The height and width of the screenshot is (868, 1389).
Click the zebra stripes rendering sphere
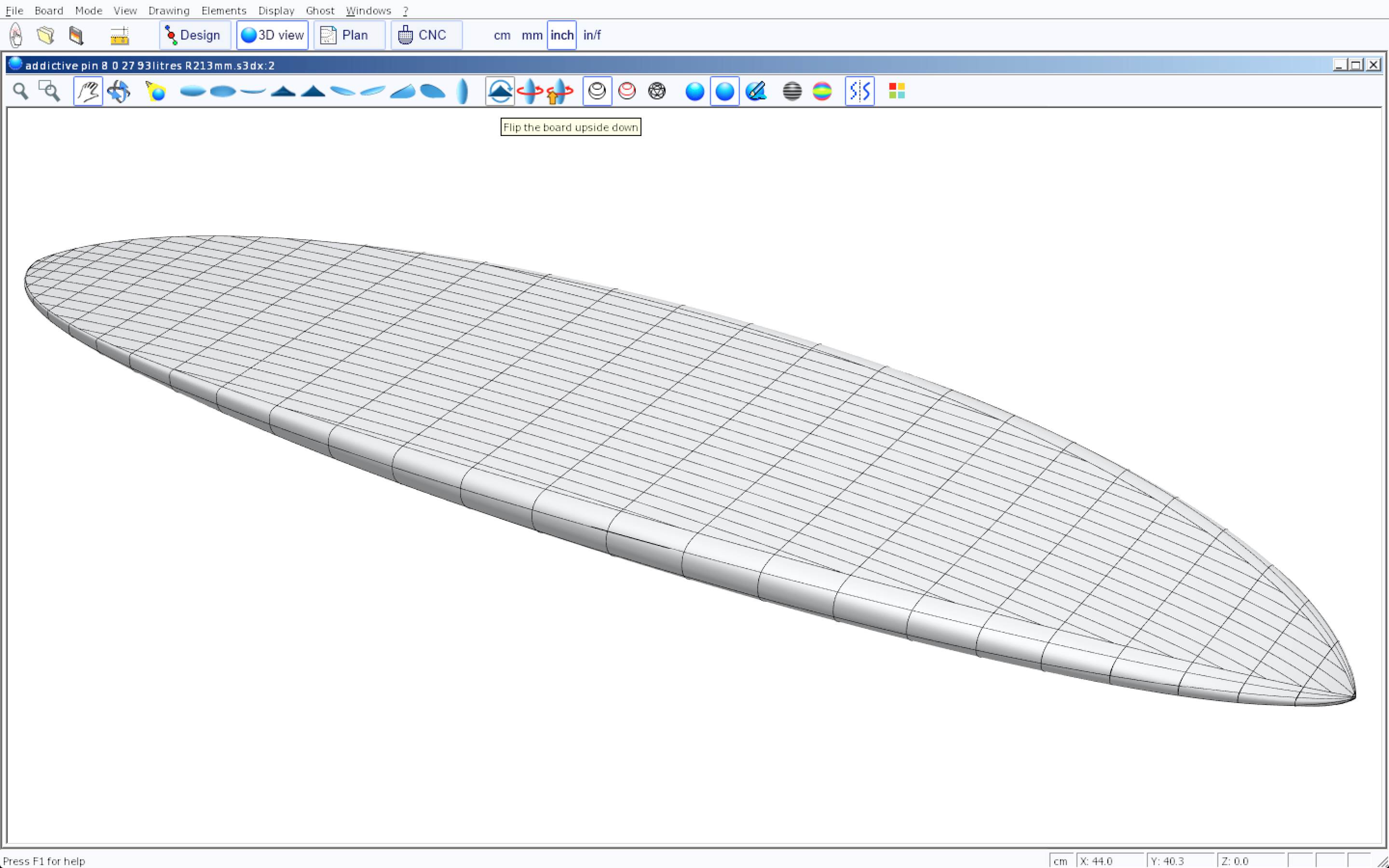pyautogui.click(x=791, y=91)
